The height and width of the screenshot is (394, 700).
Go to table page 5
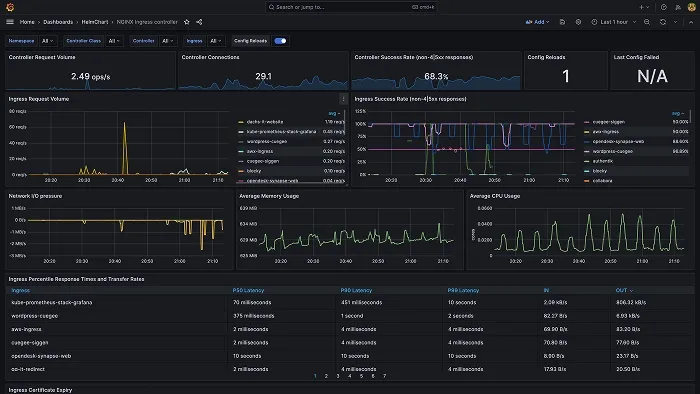point(361,376)
